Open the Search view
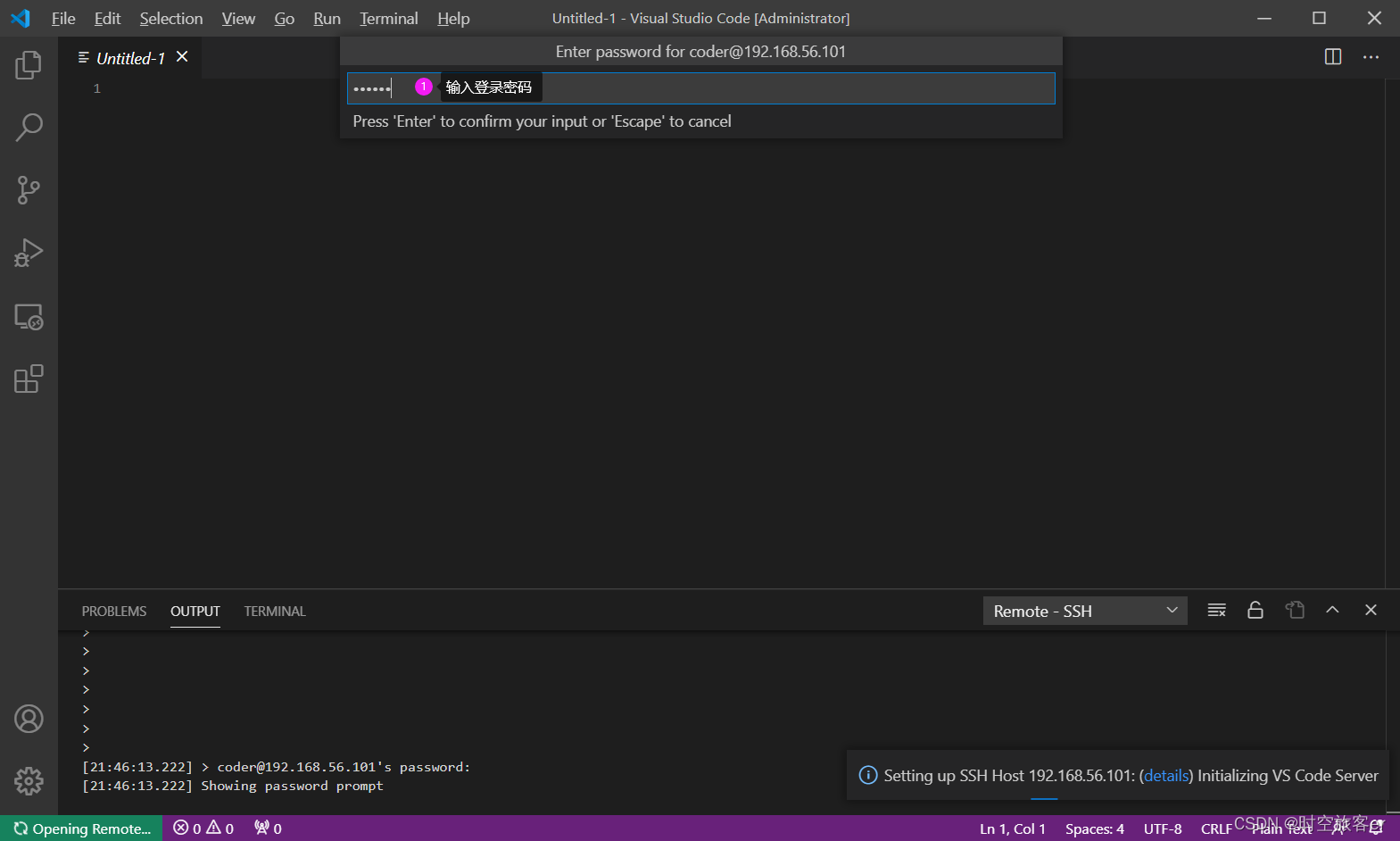 pos(29,128)
